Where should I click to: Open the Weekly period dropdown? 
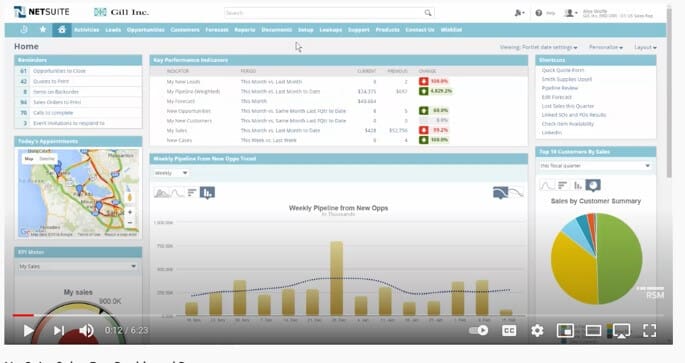pos(171,173)
